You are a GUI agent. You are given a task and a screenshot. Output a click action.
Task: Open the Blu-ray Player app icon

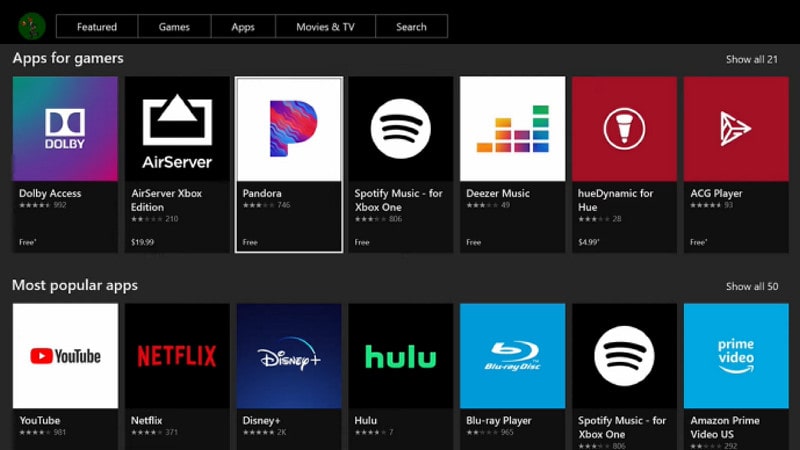coord(512,356)
